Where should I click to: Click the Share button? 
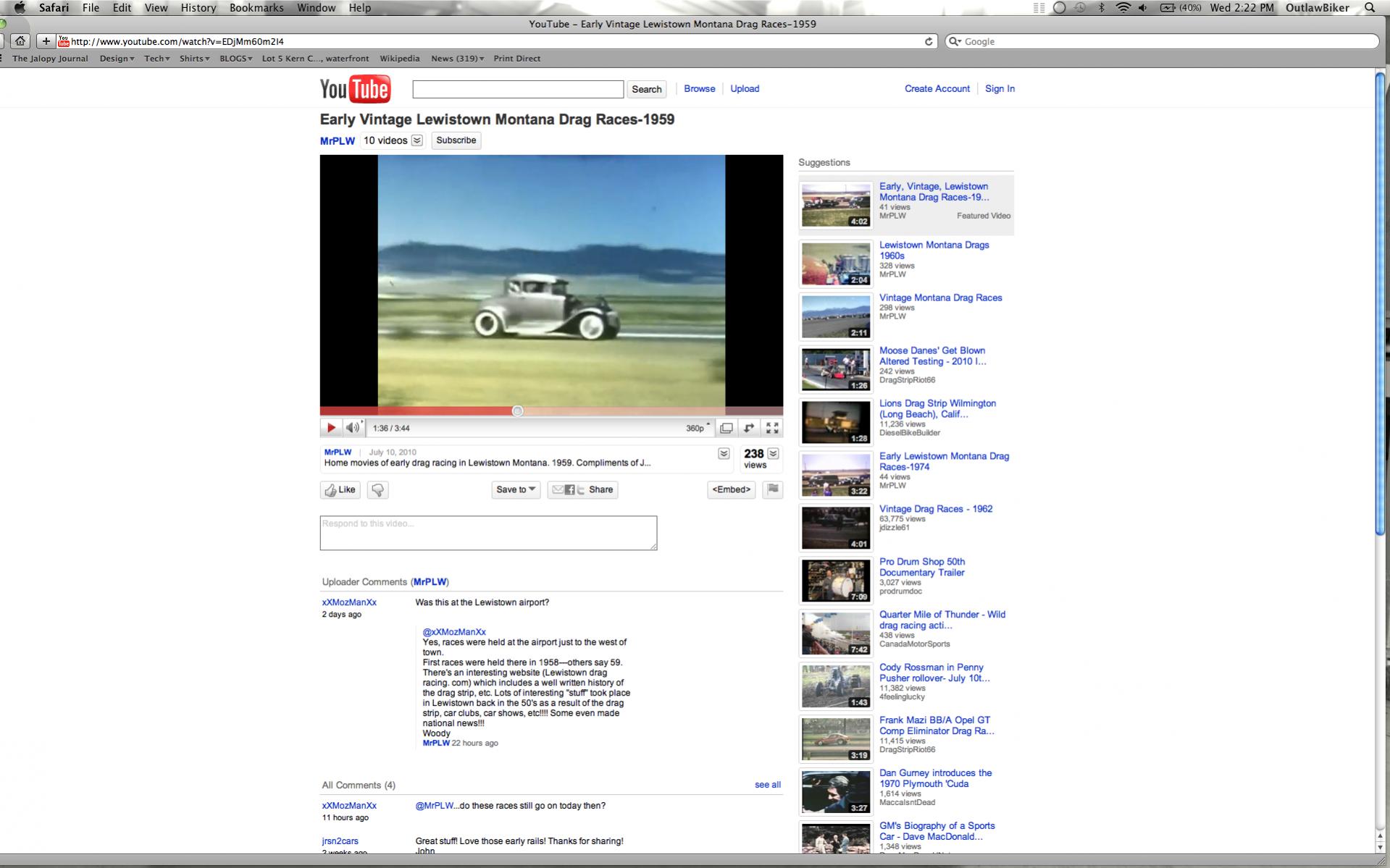(x=583, y=489)
